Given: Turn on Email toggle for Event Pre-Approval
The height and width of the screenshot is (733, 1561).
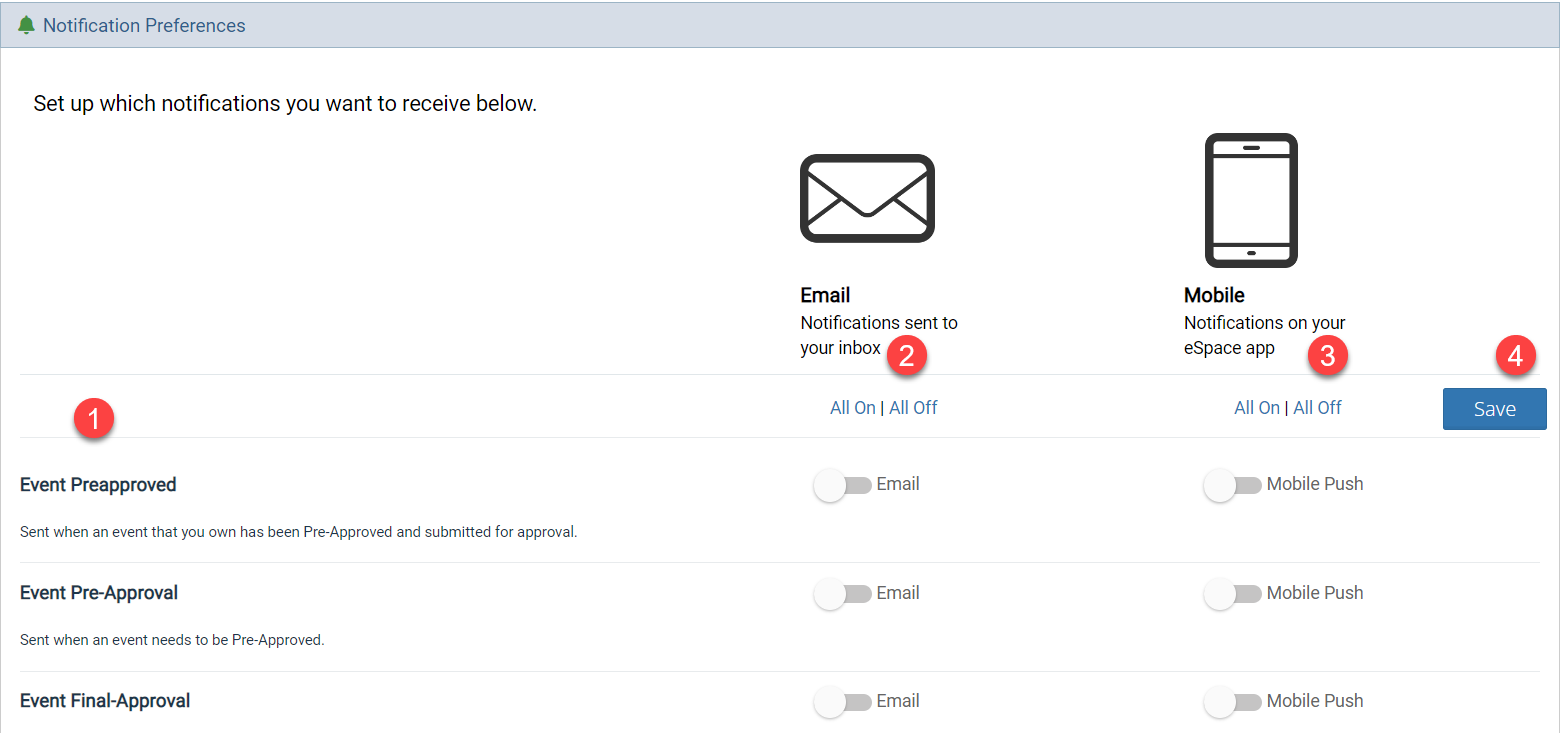Looking at the screenshot, I should [842, 594].
